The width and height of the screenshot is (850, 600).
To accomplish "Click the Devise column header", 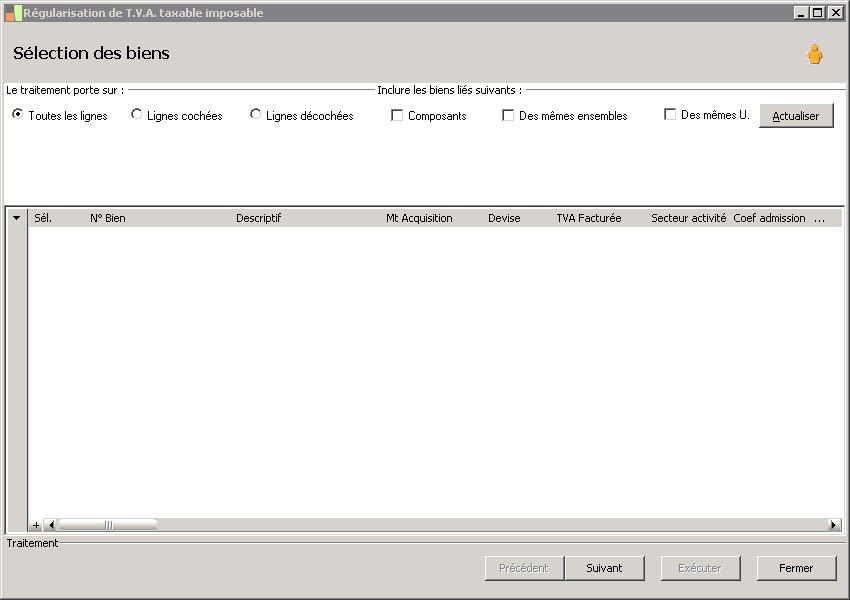I will click(504, 218).
